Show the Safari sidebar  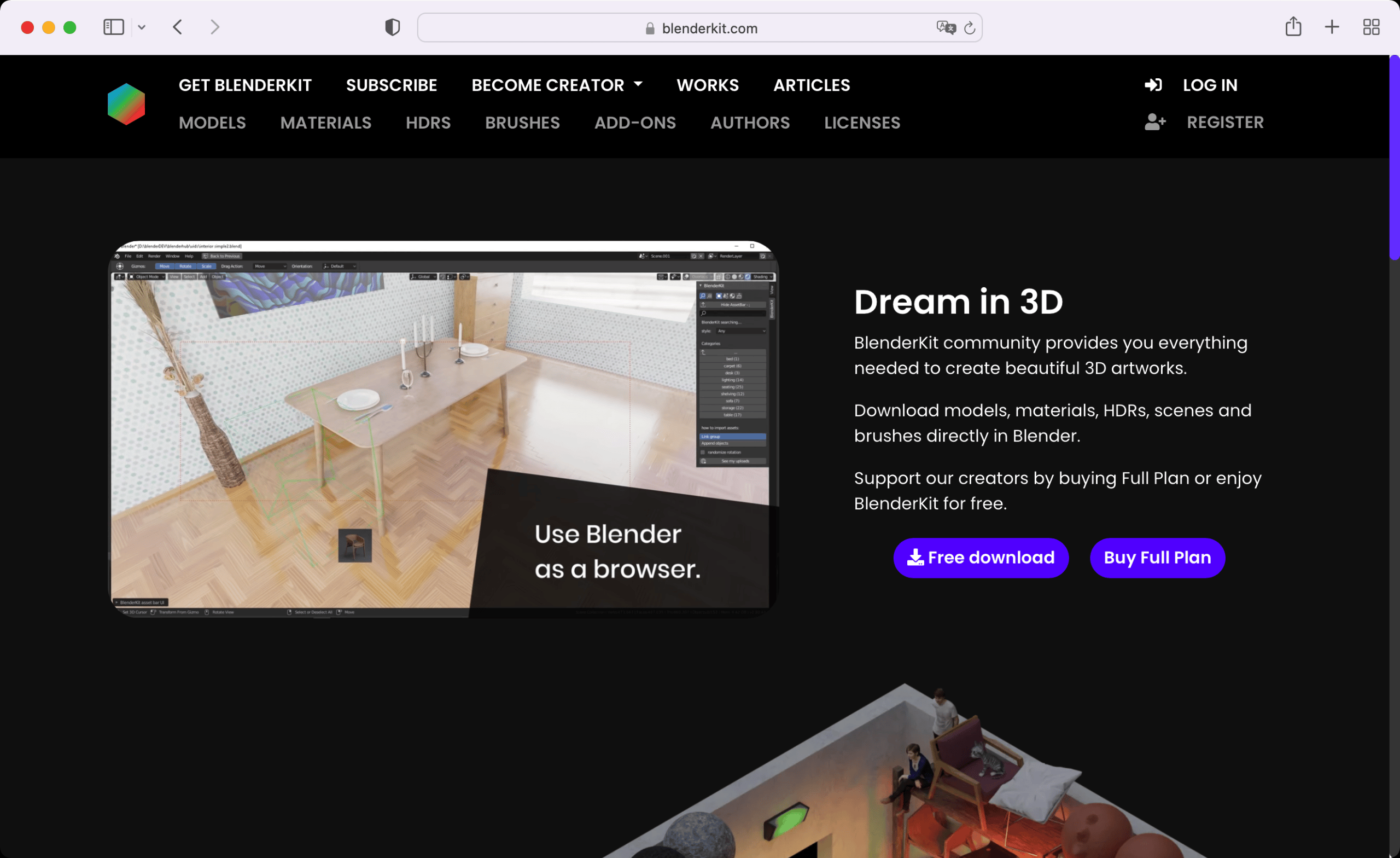[114, 27]
